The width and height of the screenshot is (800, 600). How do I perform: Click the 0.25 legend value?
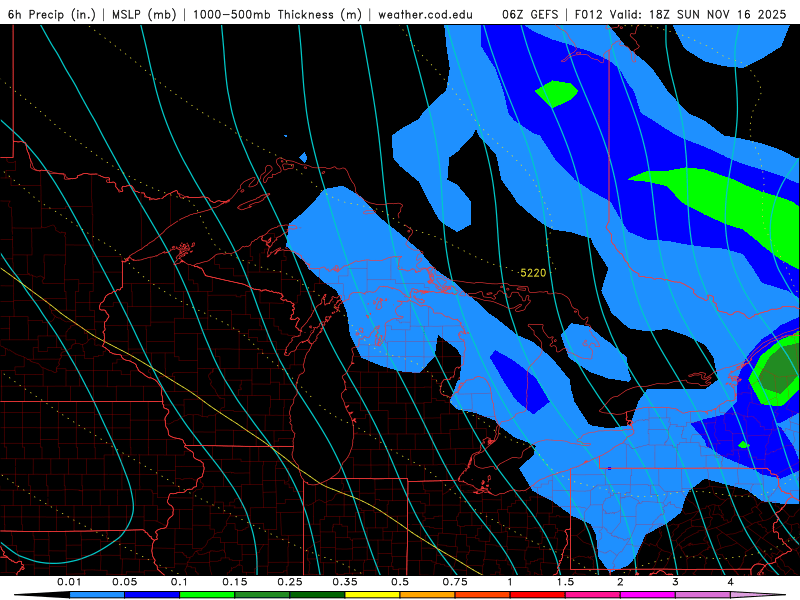[290, 582]
